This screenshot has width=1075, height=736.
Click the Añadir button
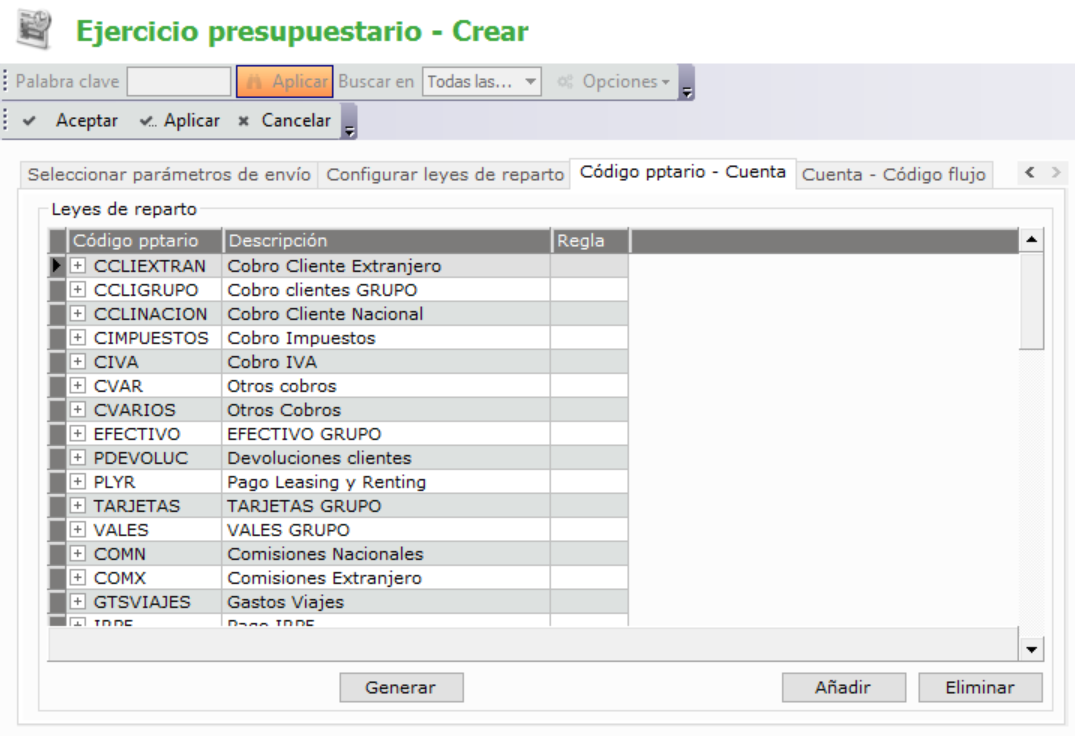pos(843,687)
